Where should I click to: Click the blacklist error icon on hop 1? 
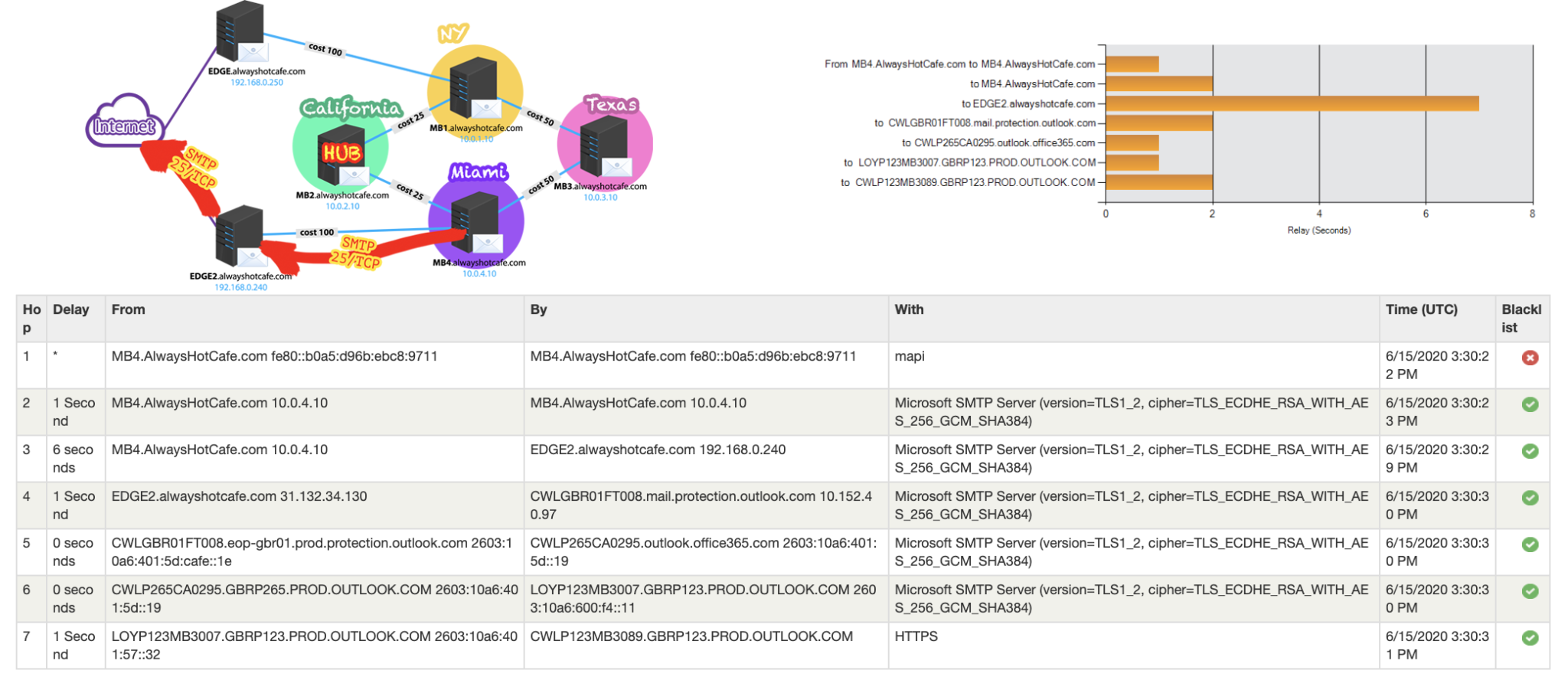click(x=1530, y=356)
